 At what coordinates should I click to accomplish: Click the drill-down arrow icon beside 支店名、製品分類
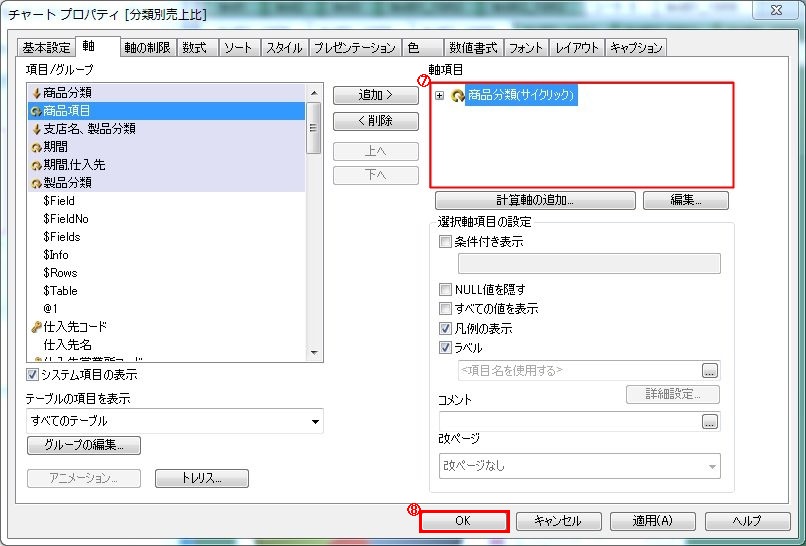(36, 129)
